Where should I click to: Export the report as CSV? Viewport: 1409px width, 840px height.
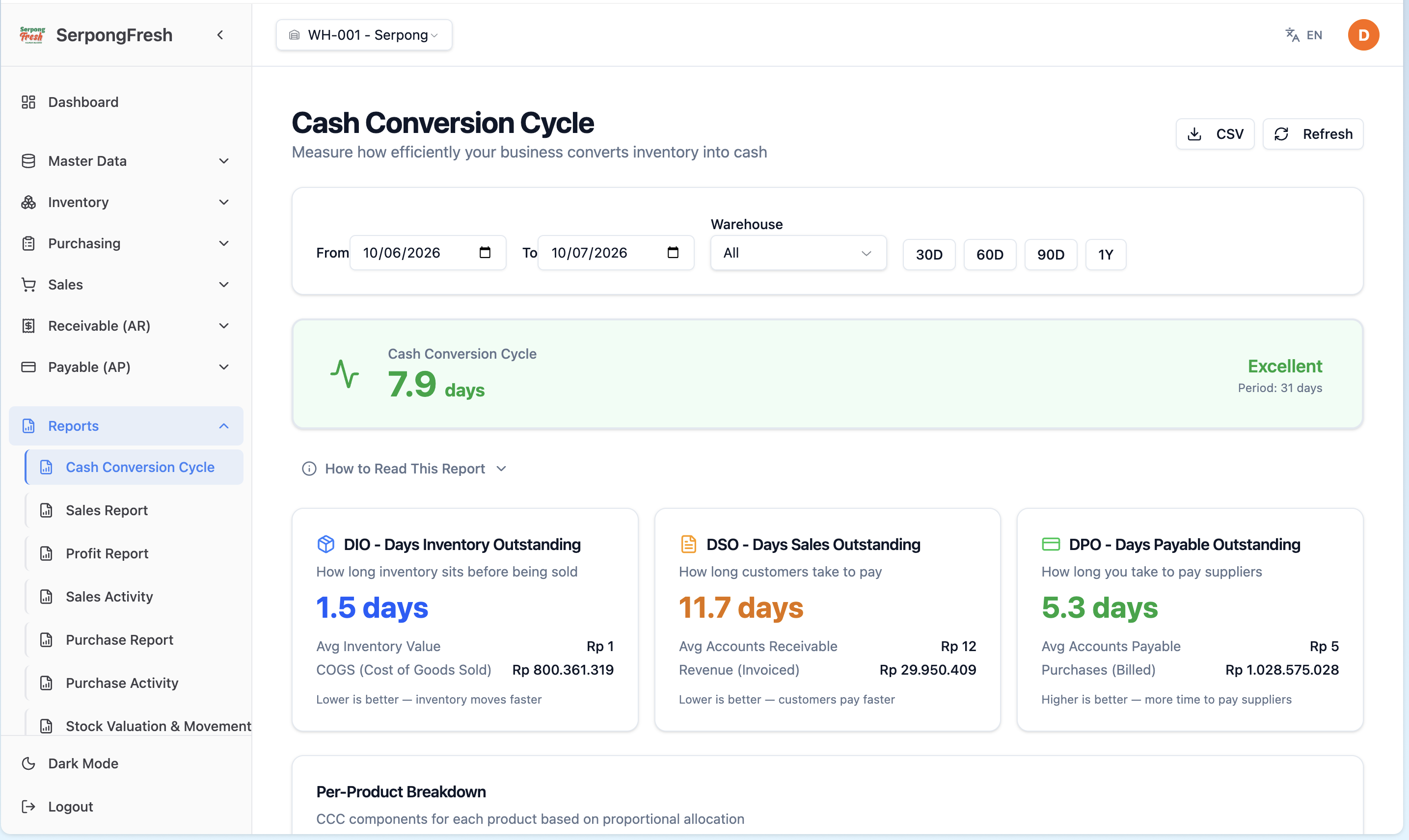pos(1215,134)
